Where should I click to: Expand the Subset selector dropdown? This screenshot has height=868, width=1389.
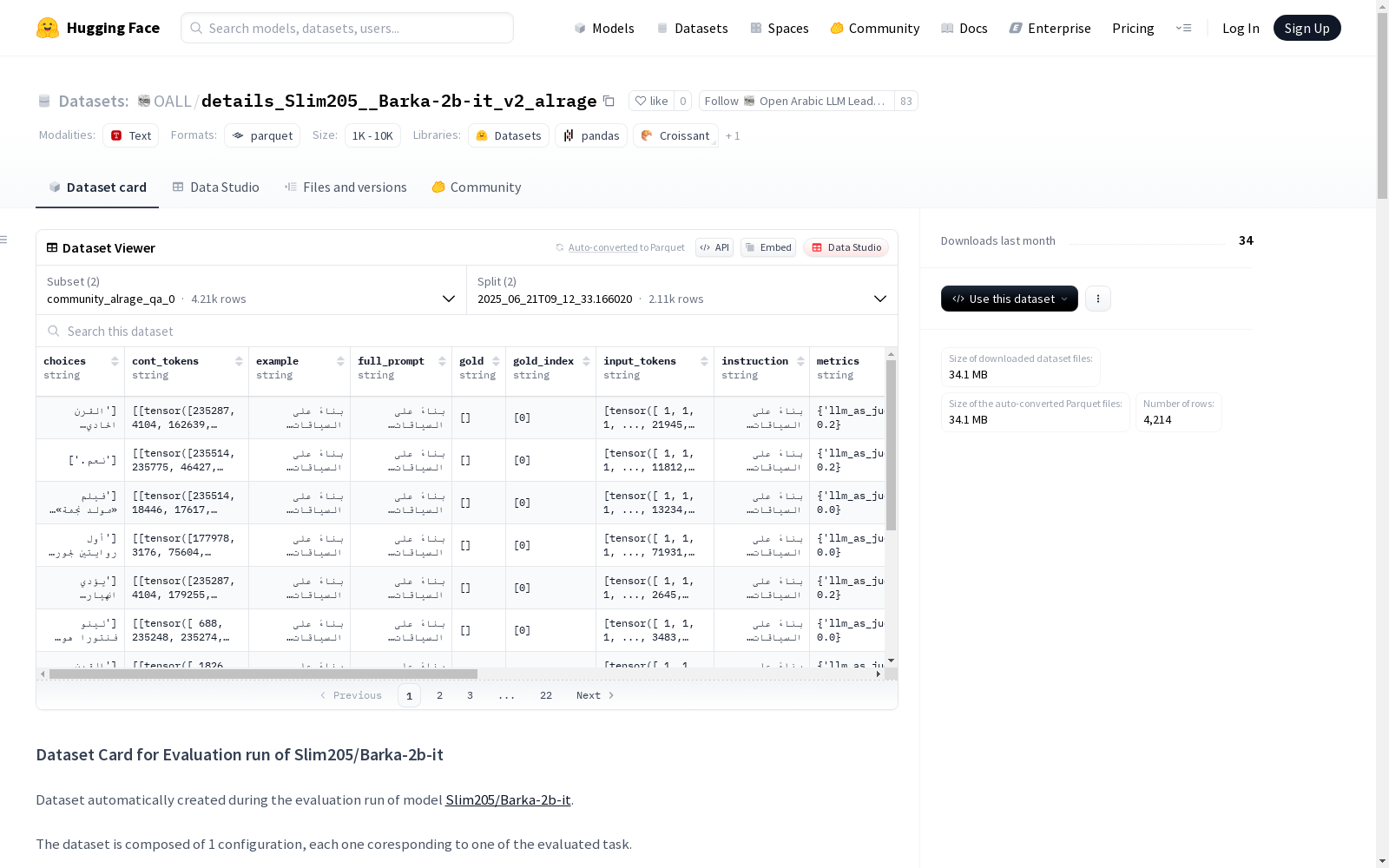point(251,290)
